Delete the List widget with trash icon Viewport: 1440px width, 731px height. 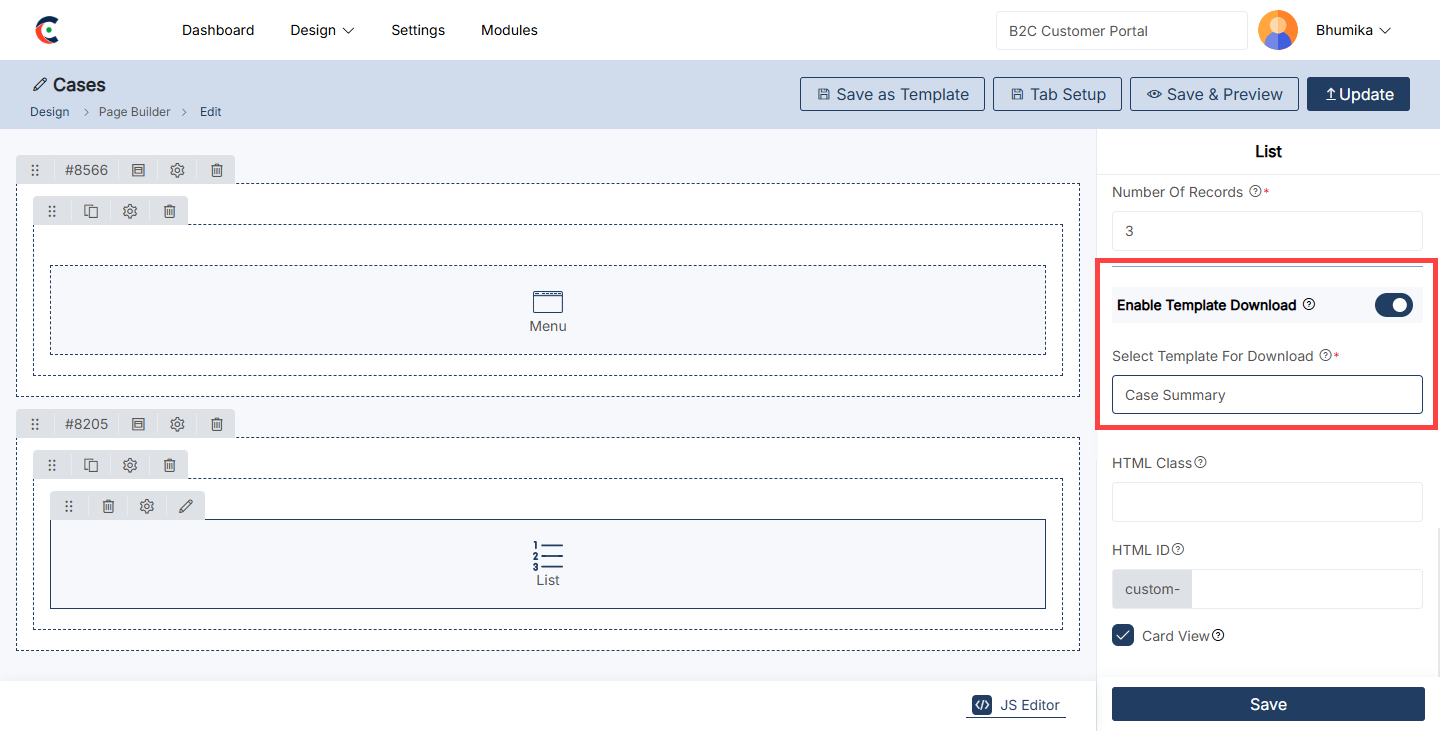tap(108, 506)
